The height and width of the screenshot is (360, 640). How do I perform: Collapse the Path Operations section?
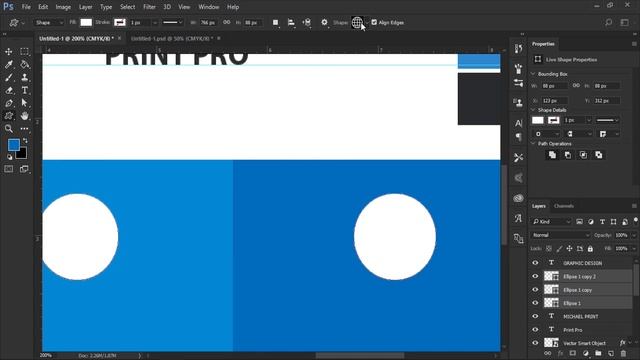coord(533,144)
